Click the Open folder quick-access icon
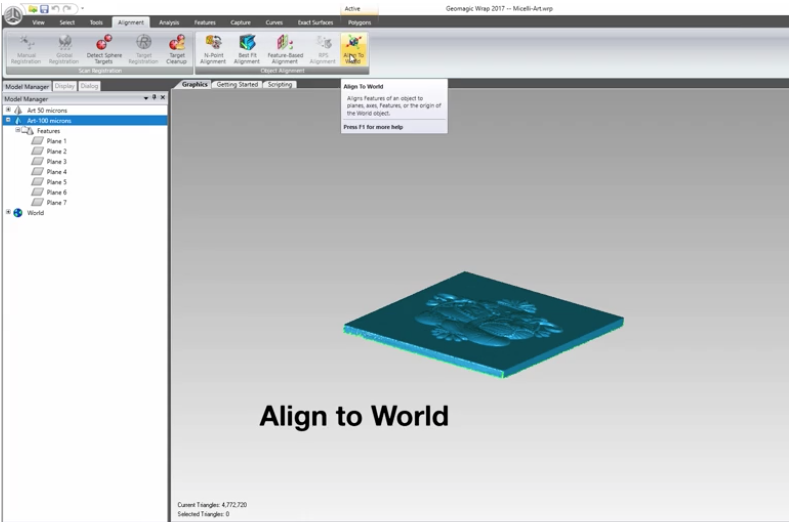 [x=33, y=9]
